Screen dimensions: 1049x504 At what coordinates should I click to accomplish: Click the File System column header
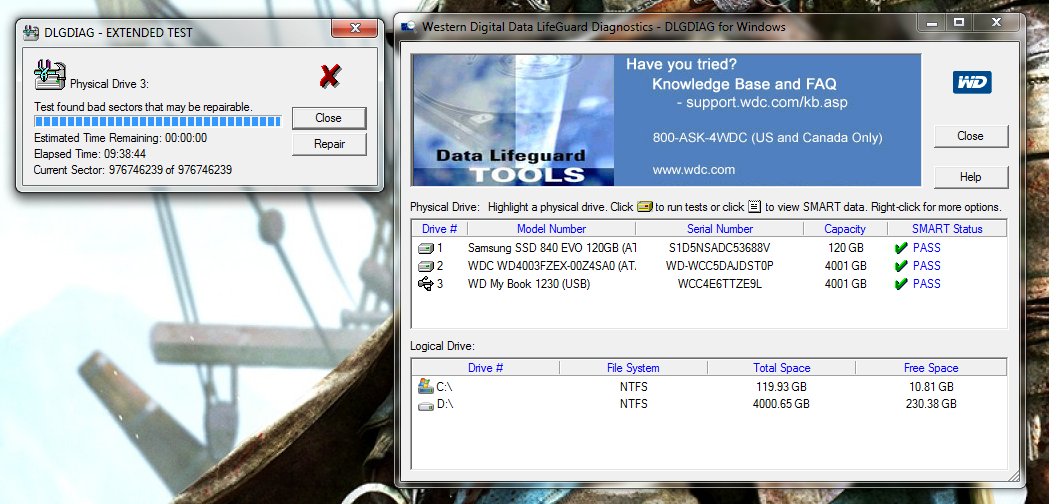point(634,368)
